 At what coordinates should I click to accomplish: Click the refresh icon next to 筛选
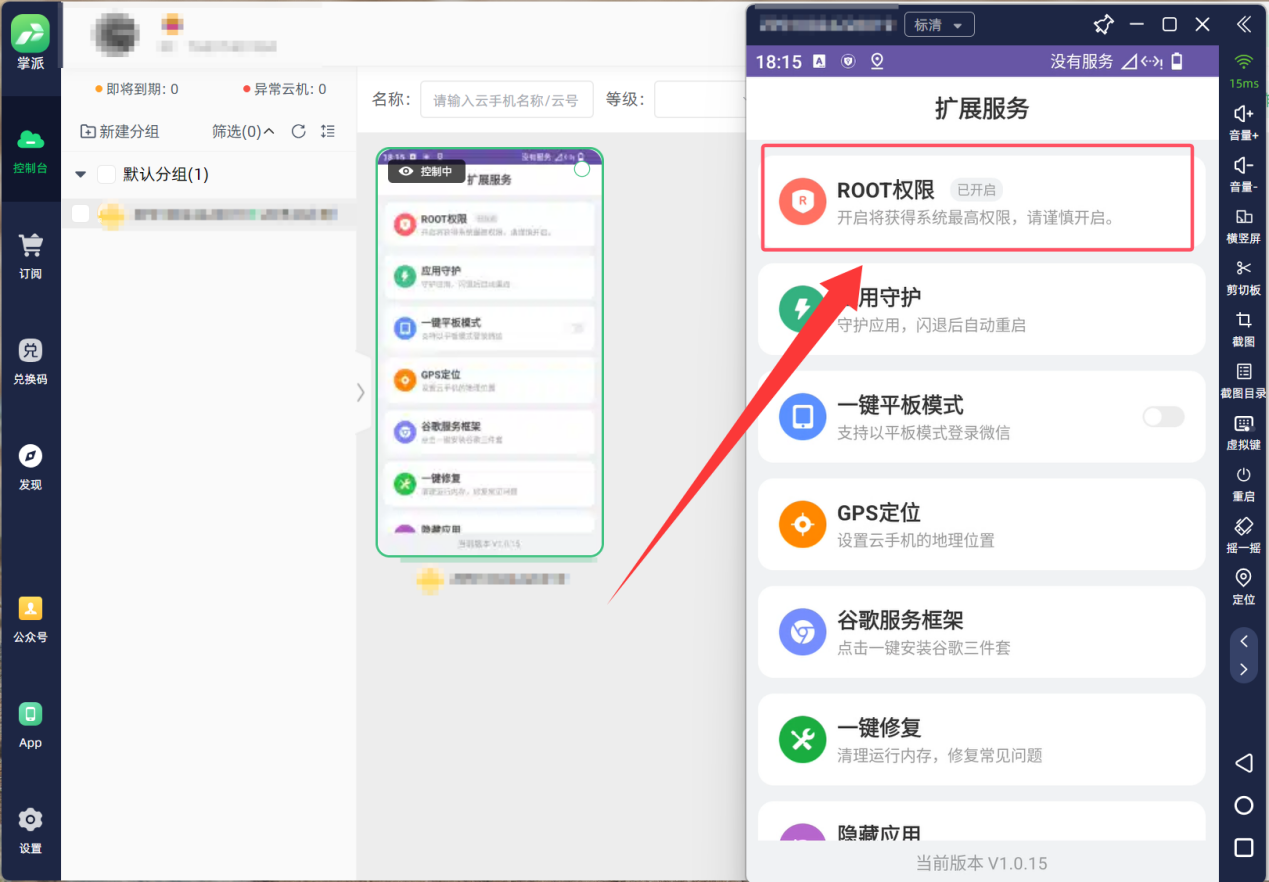[298, 131]
